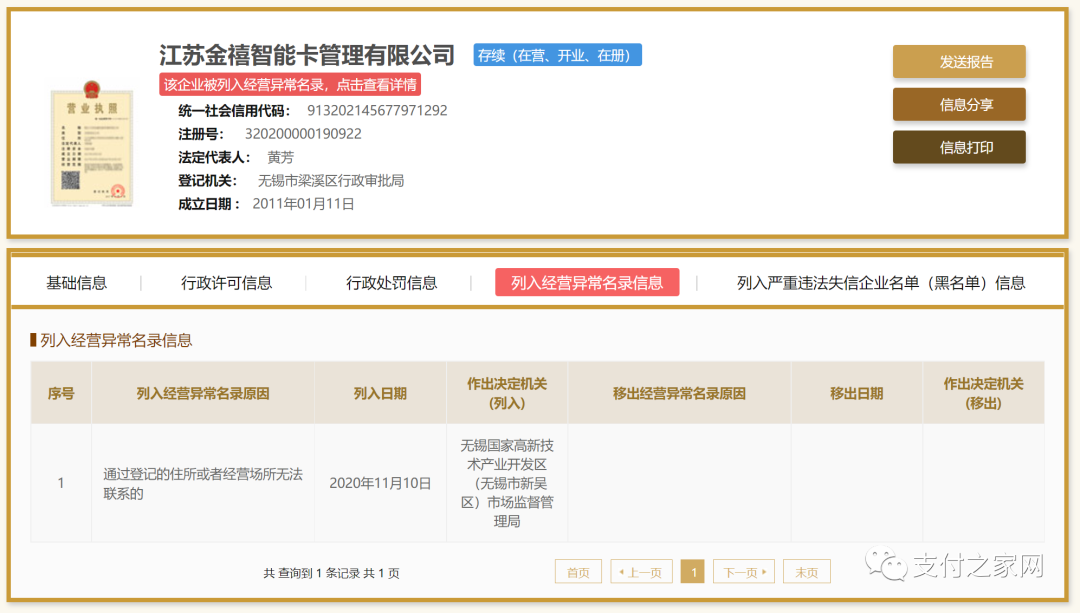Click the 作出决定机关 (移出) column header

coord(984,393)
